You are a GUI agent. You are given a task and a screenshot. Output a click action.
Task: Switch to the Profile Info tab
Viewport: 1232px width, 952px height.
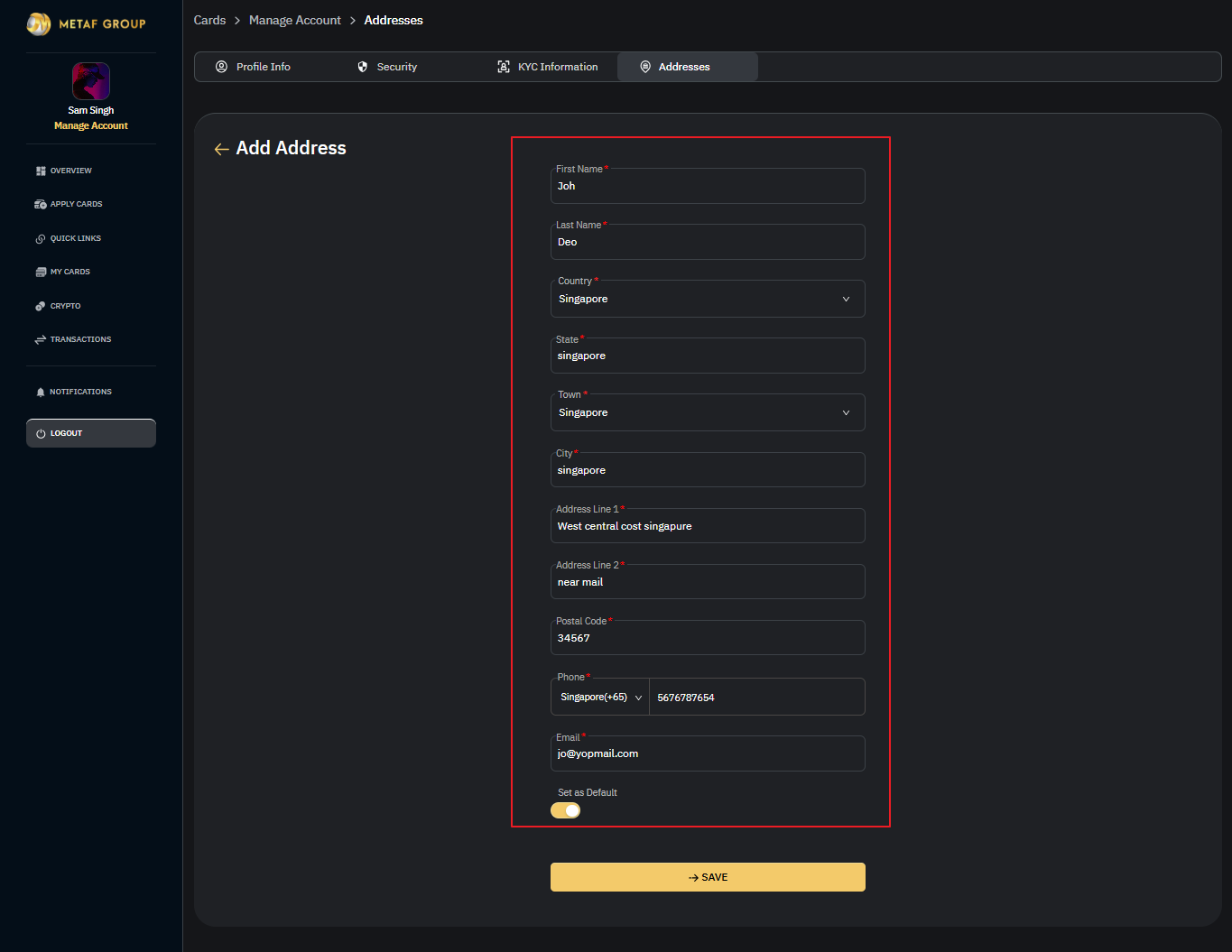265,67
